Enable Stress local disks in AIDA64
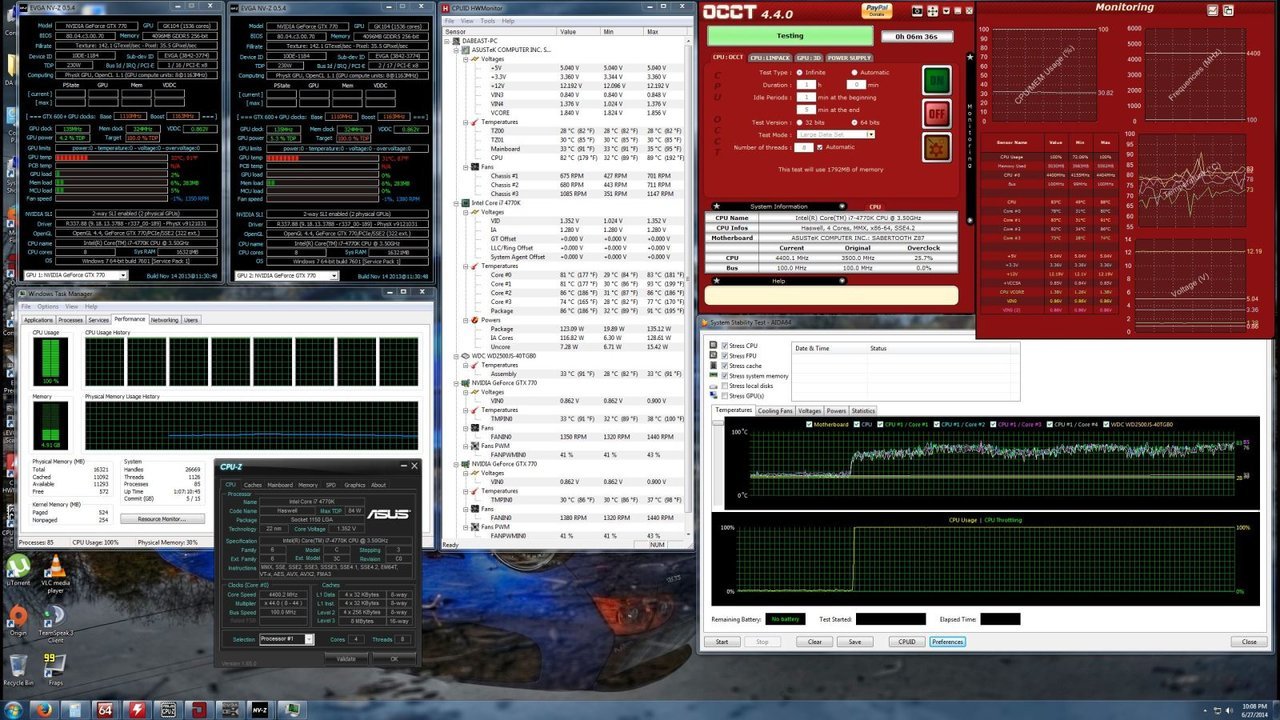Image resolution: width=1280 pixels, height=720 pixels. coord(726,386)
